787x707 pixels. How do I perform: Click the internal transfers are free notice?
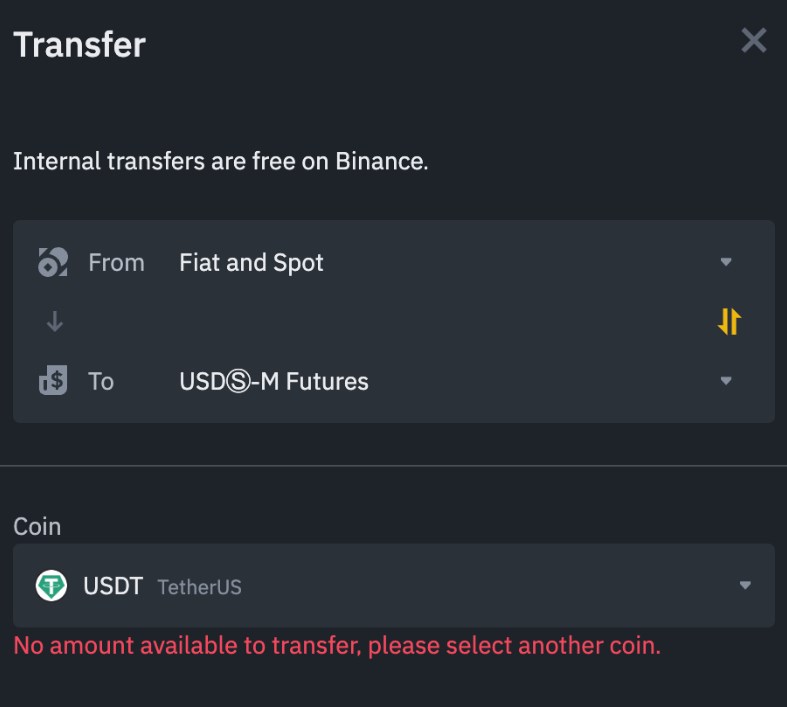pos(220,161)
